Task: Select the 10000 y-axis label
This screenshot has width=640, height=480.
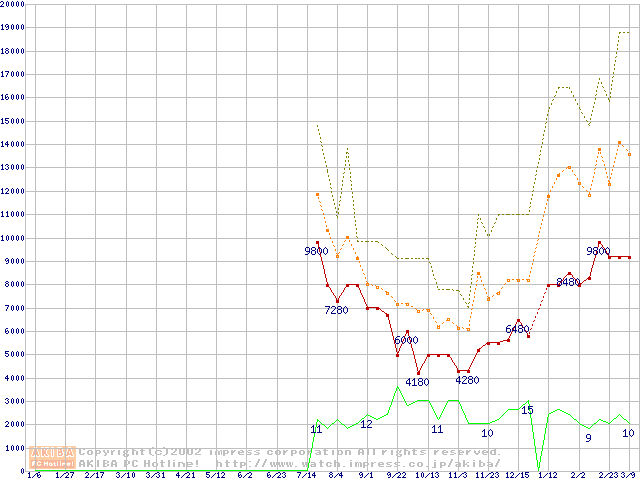Action: point(13,238)
